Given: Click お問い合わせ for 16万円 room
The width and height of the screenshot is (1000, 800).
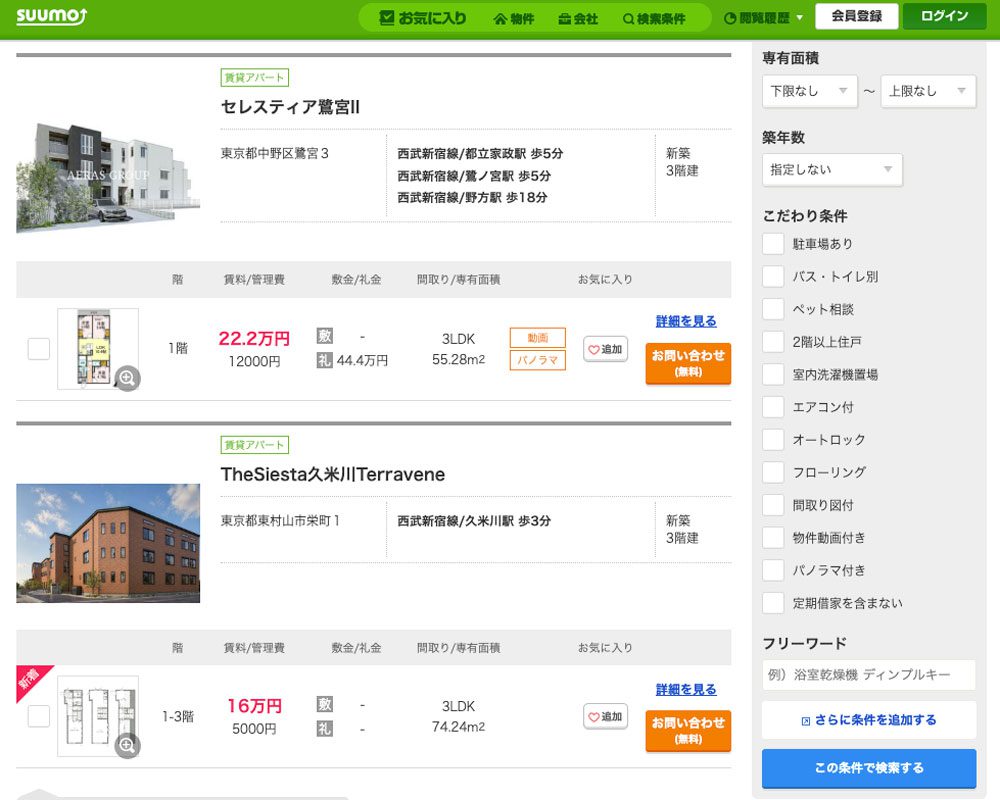Looking at the screenshot, I should pos(688,731).
